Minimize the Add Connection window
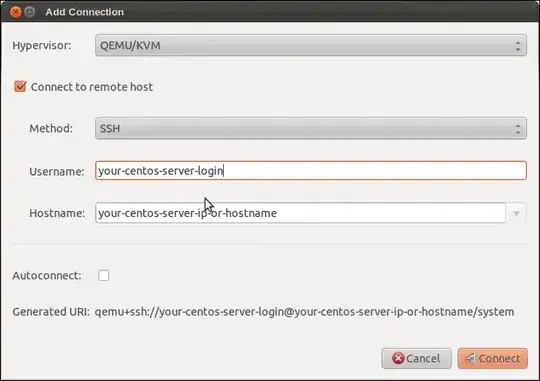The width and height of the screenshot is (540, 381). click(30, 12)
